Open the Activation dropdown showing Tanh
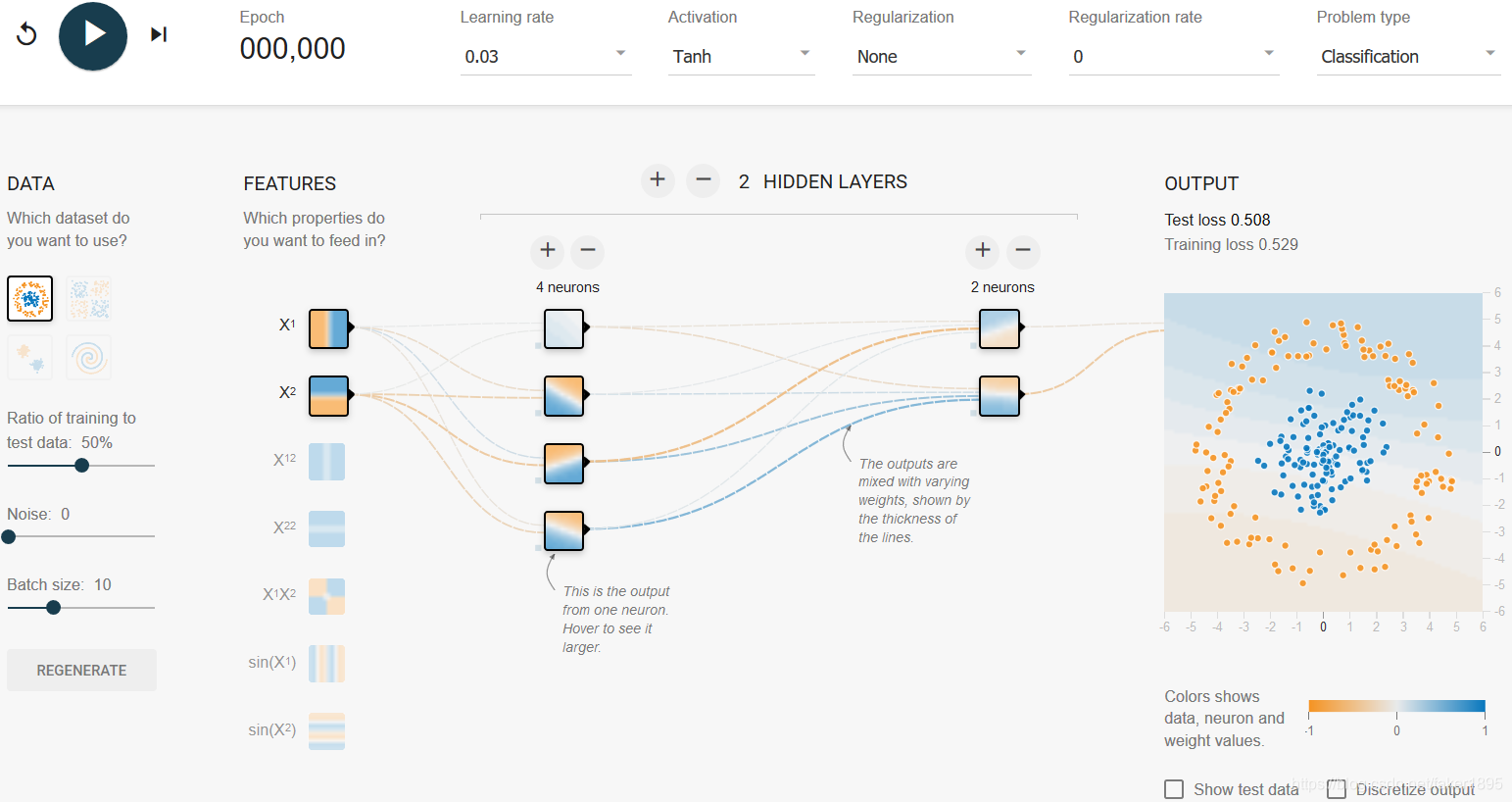Image resolution: width=1512 pixels, height=802 pixels. pyautogui.click(x=742, y=56)
